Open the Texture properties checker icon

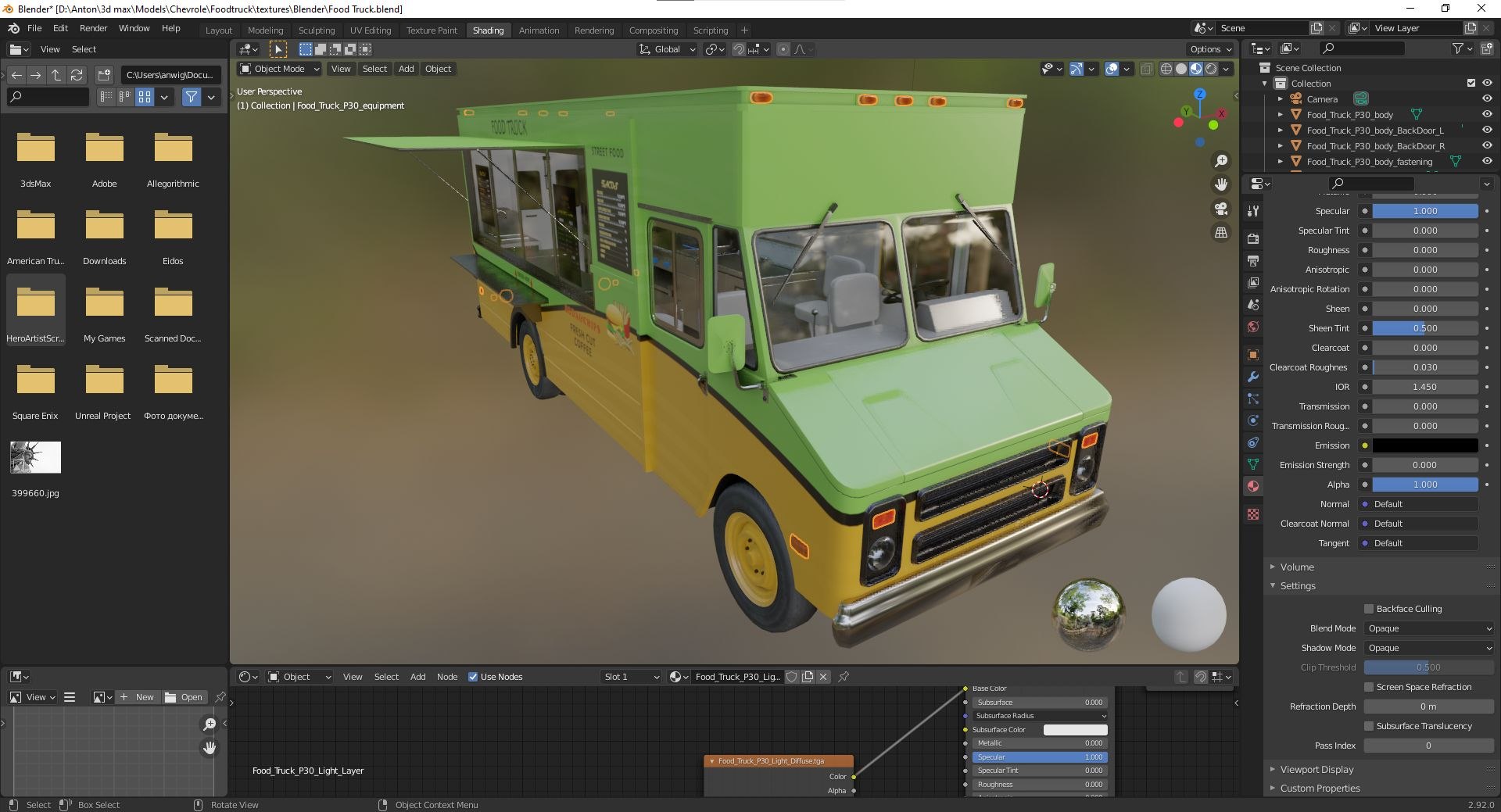pyautogui.click(x=1253, y=514)
